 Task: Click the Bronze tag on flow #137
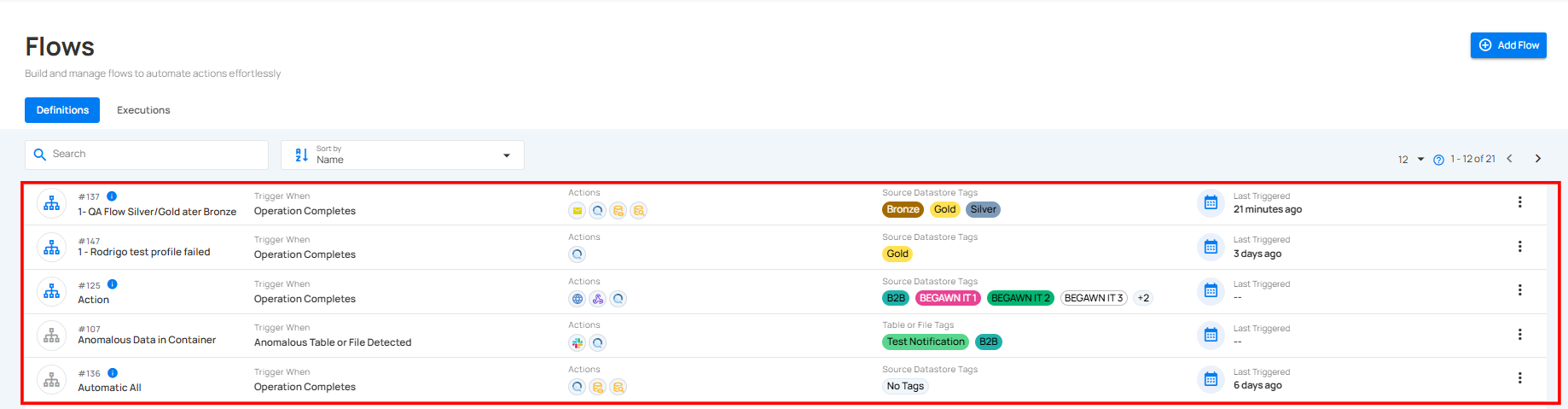(903, 209)
